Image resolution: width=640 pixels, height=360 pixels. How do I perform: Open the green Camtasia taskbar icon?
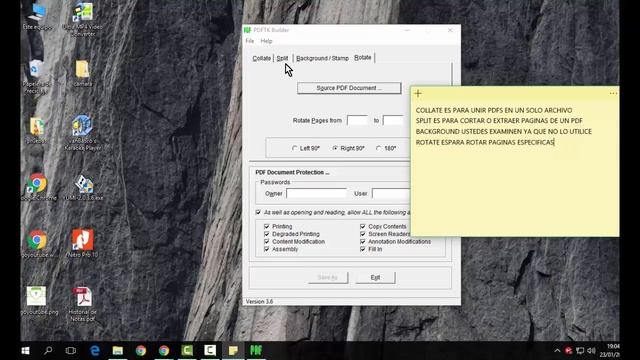pos(187,351)
